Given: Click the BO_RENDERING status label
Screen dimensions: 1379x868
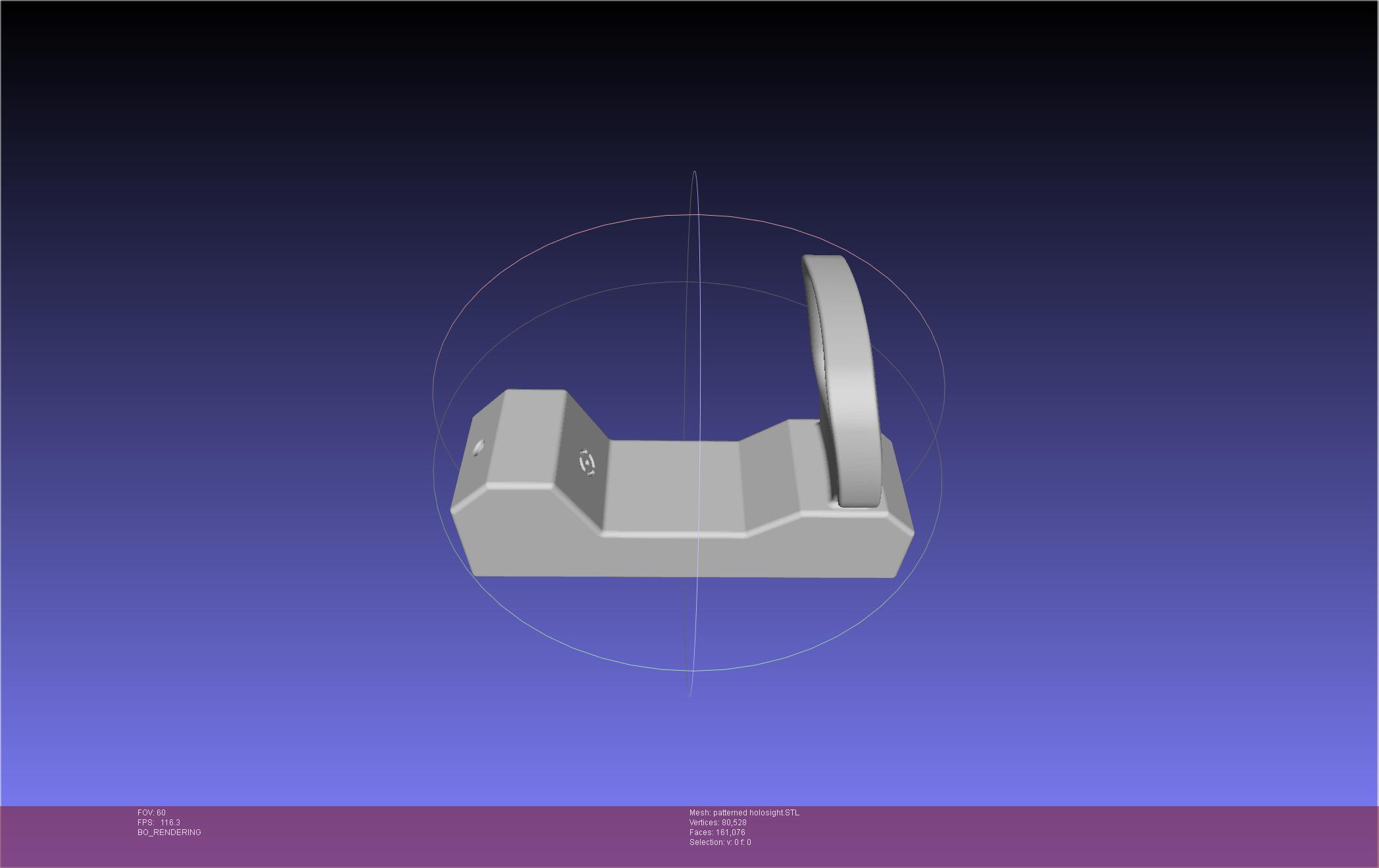Looking at the screenshot, I should tap(169, 832).
